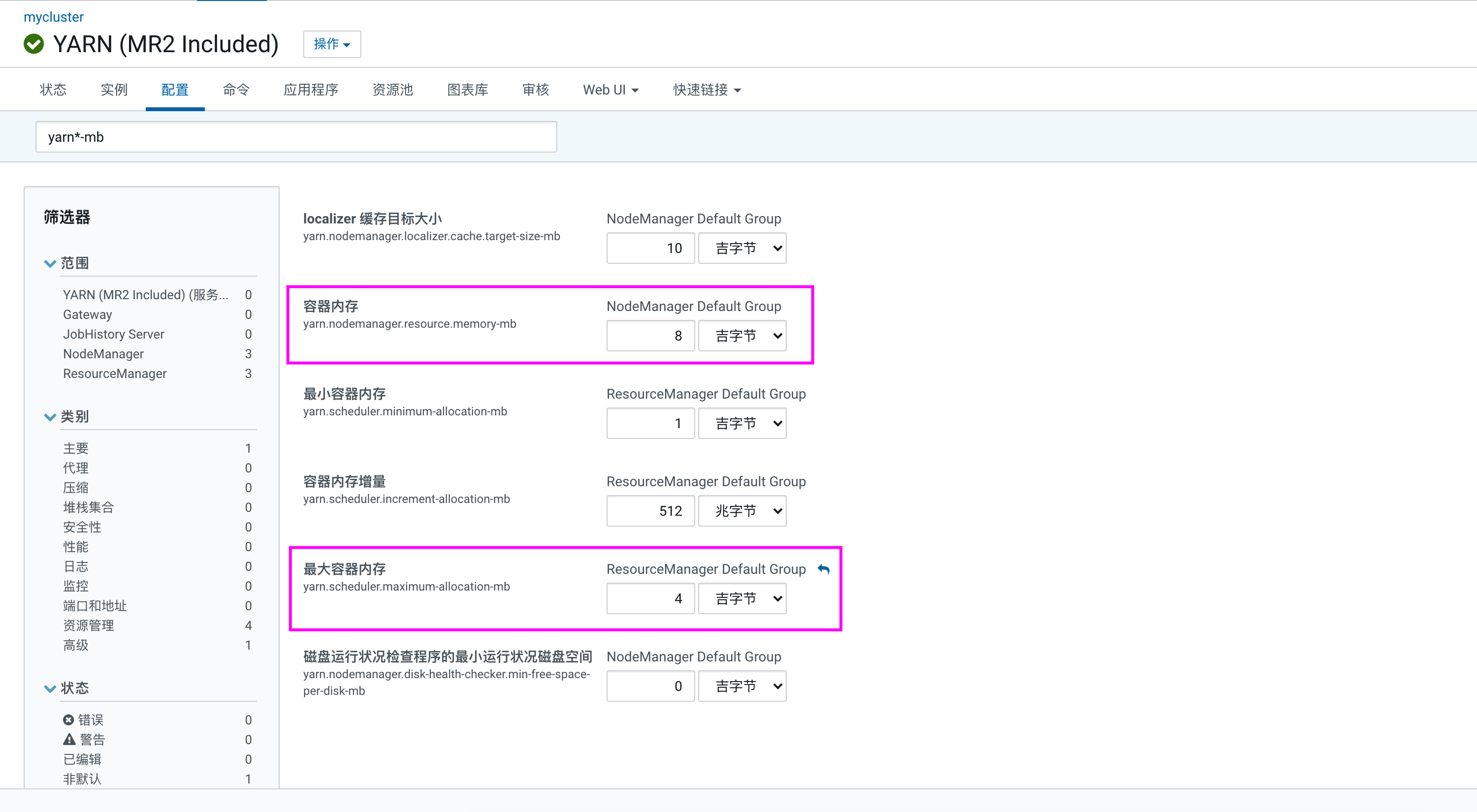Image resolution: width=1477 pixels, height=812 pixels.
Task: Switch to the 资源池 tab
Action: tap(392, 90)
